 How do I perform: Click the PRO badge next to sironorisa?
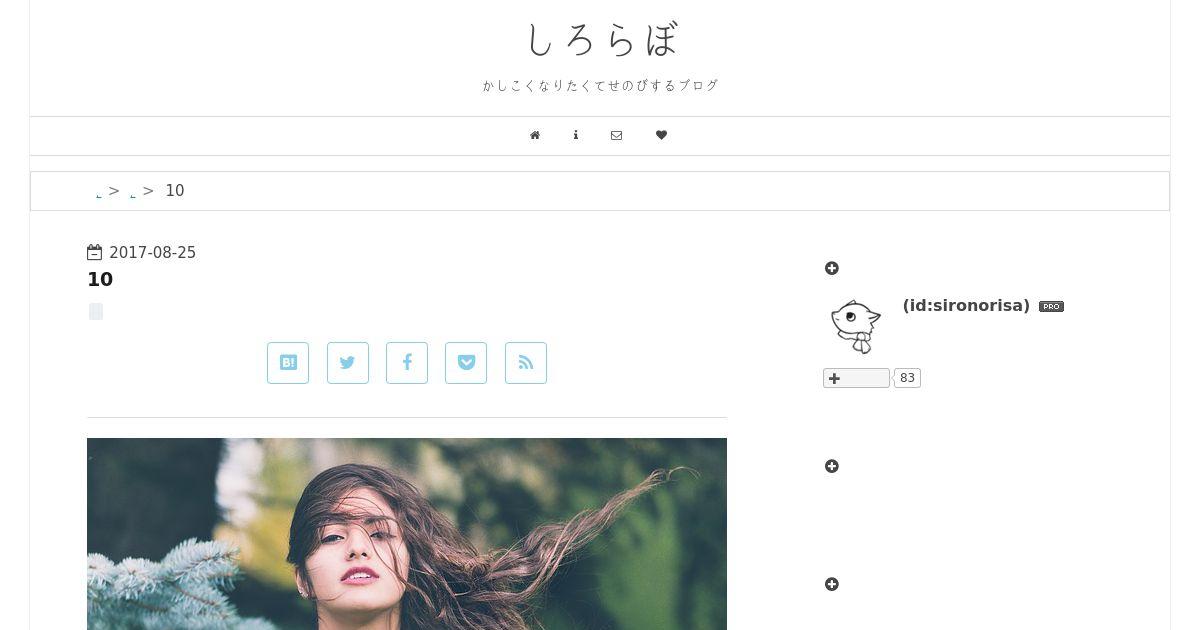[1051, 306]
